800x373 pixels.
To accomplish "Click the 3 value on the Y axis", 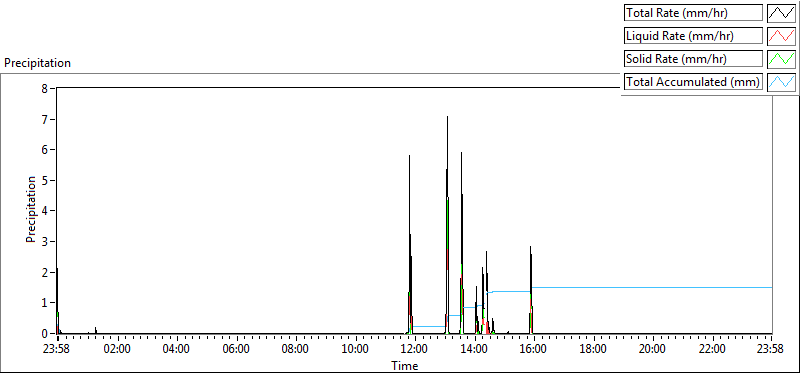I will click(44, 241).
